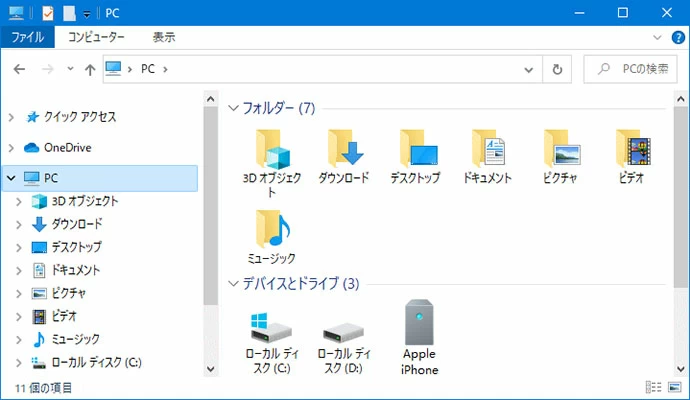
Task: Switch to large icons view in status bar
Action: [674, 387]
